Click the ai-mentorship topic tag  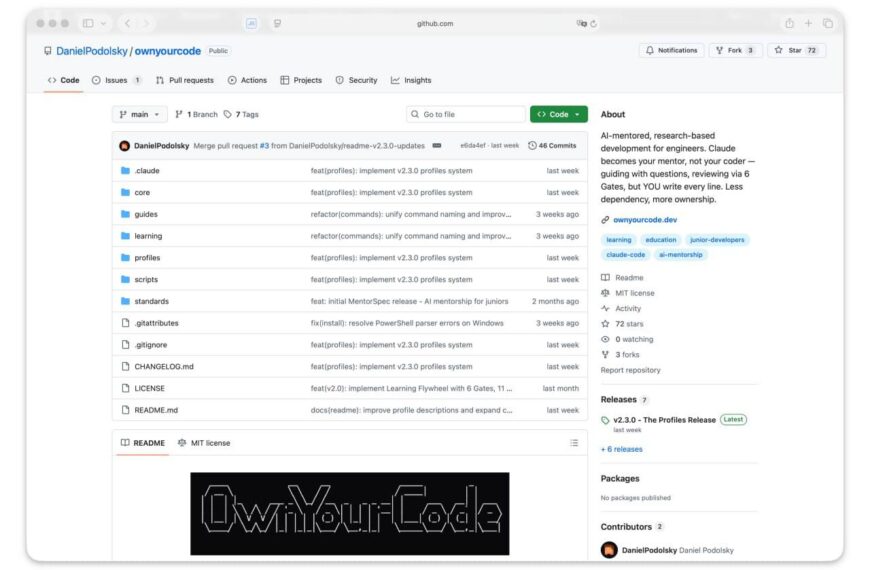[x=680, y=255]
